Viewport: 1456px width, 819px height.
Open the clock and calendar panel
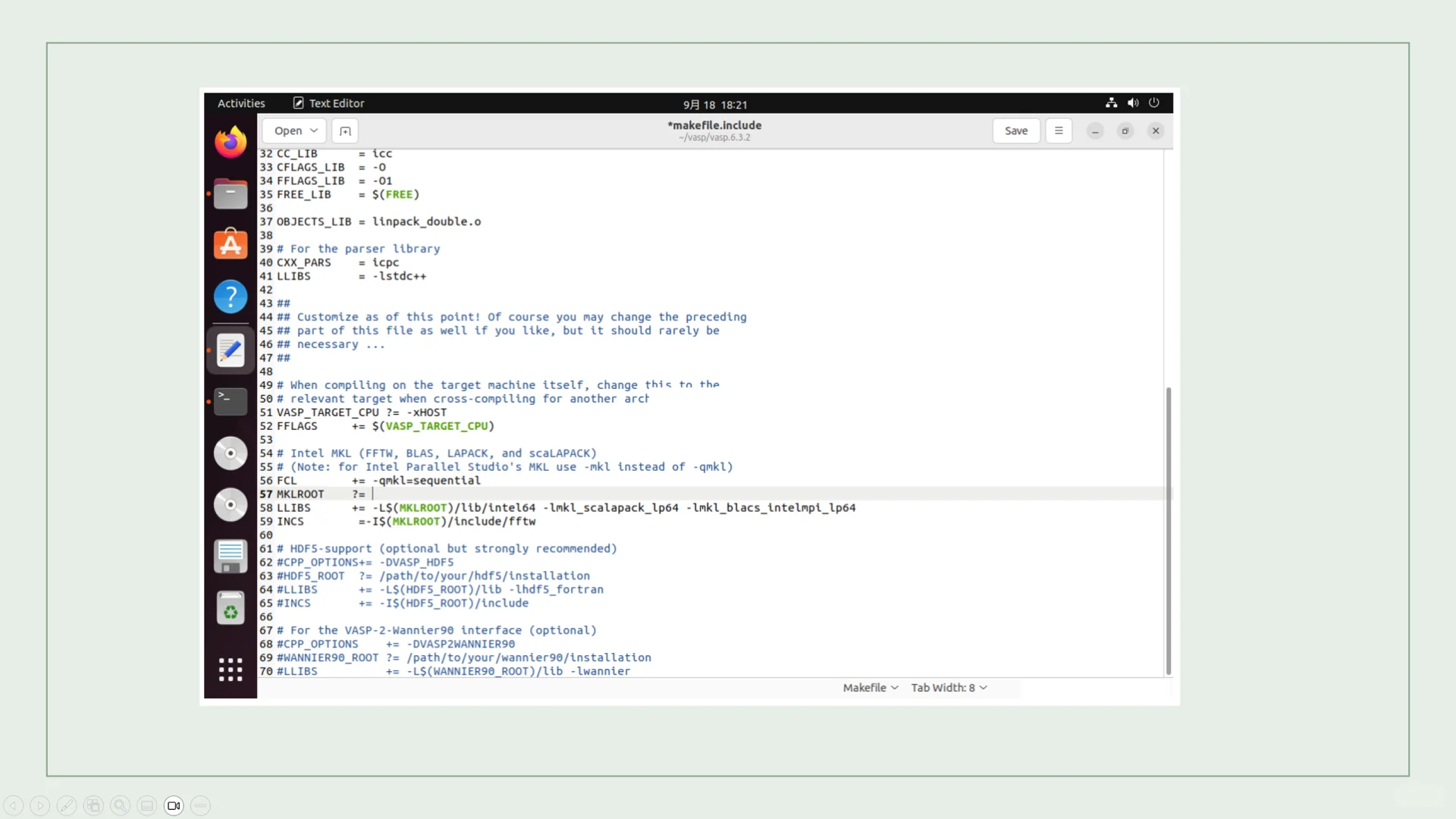(715, 105)
